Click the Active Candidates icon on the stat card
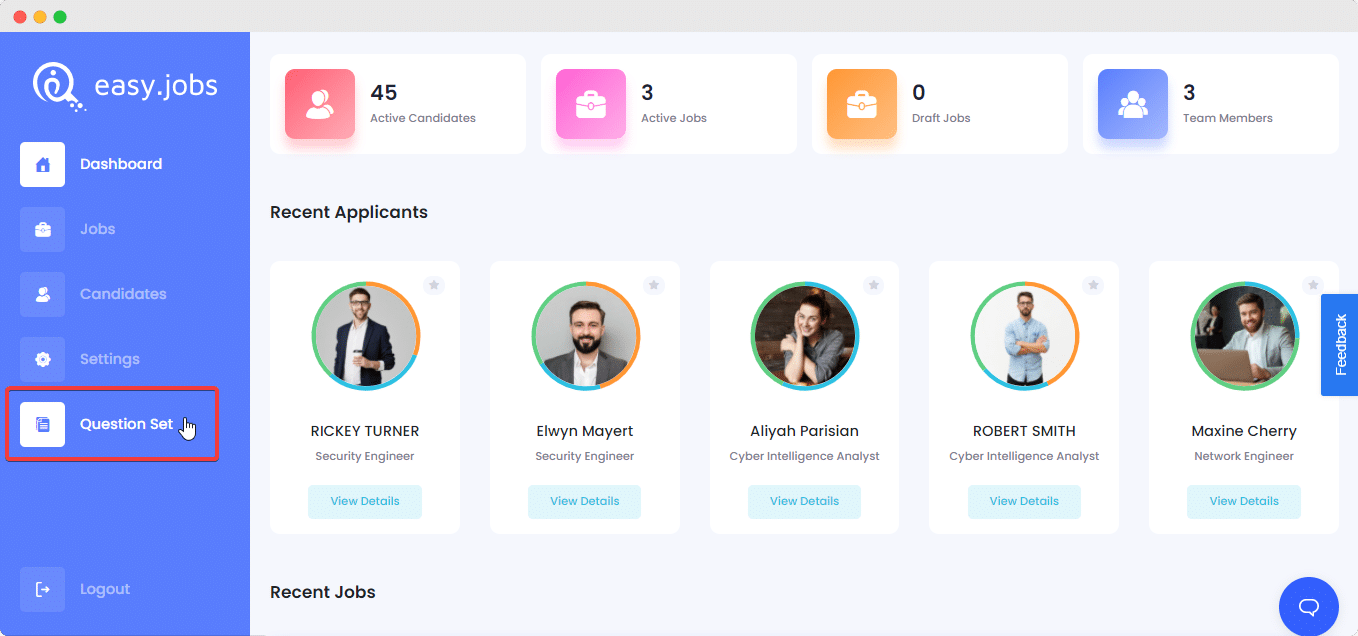The width and height of the screenshot is (1358, 636). point(319,103)
